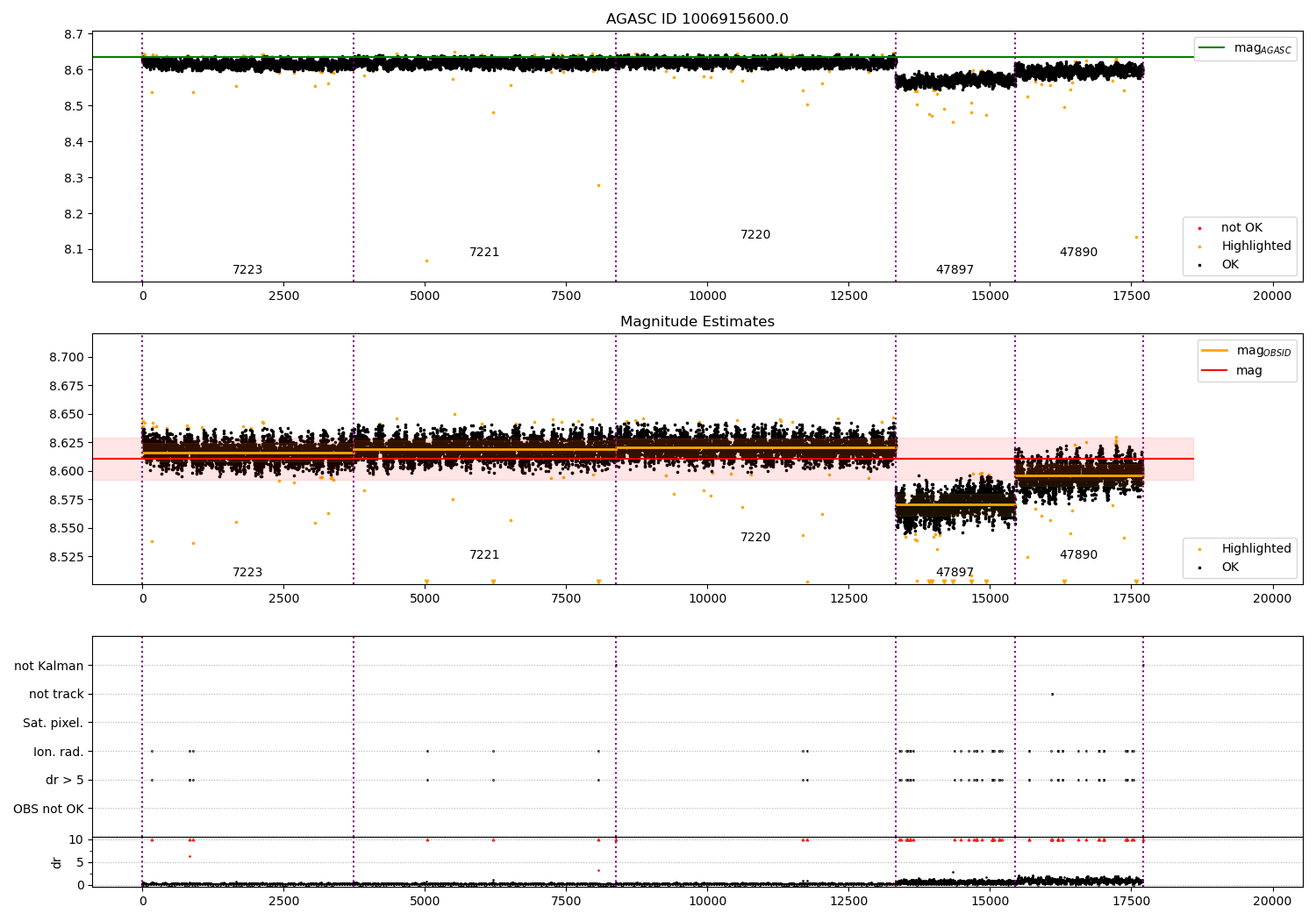The height and width of the screenshot is (921, 1316).
Task: Click OBSID label 47890 in the AGASC ID plot
Action: click(1078, 253)
